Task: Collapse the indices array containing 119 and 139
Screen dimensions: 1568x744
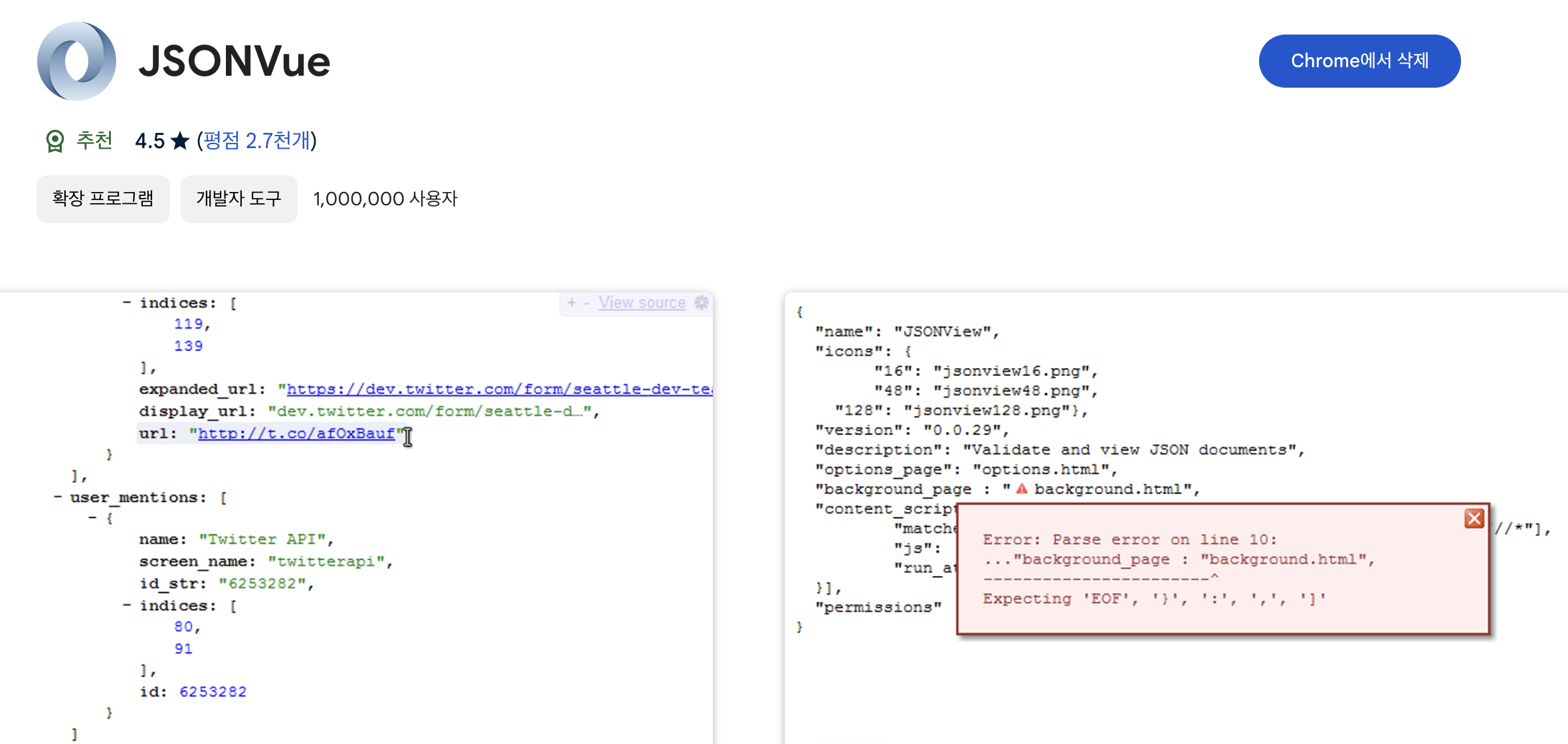Action: pos(127,303)
